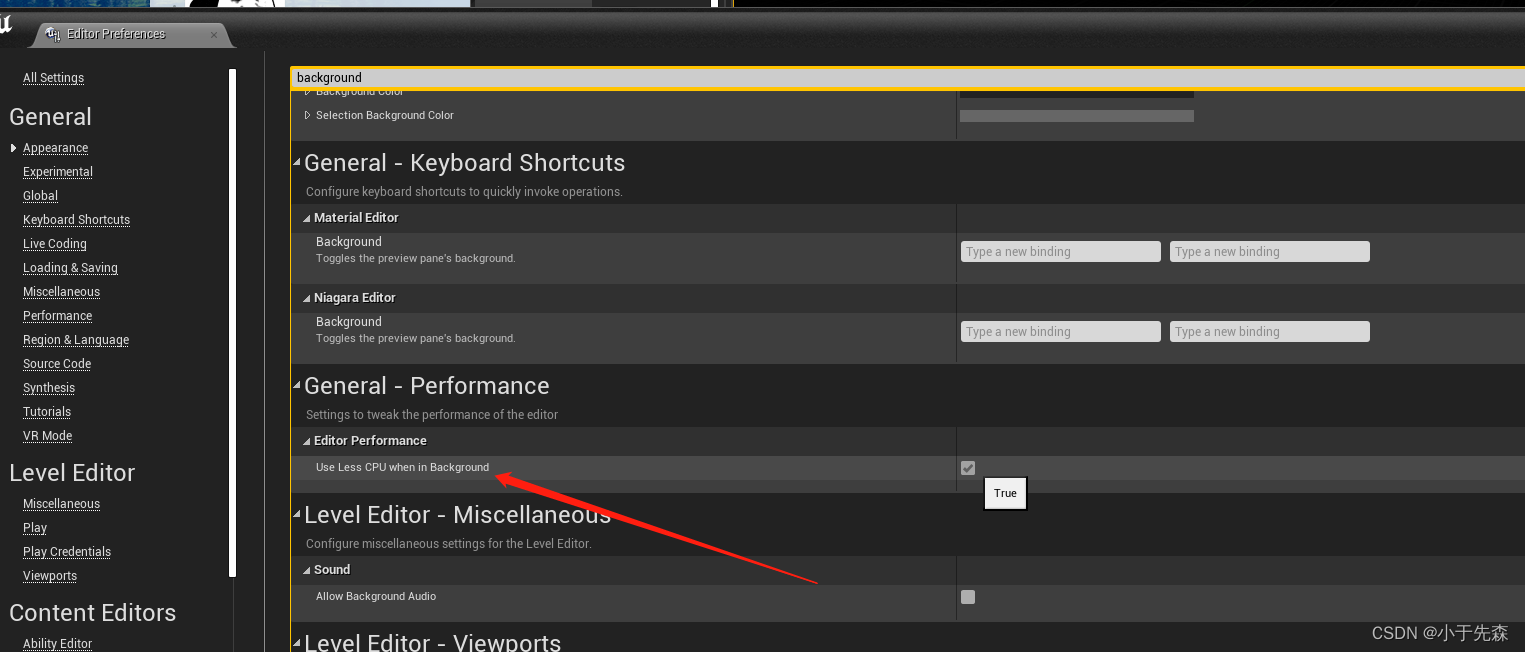This screenshot has width=1525, height=652.
Task: Pick the Selection Background Color swatch
Action: [1076, 116]
